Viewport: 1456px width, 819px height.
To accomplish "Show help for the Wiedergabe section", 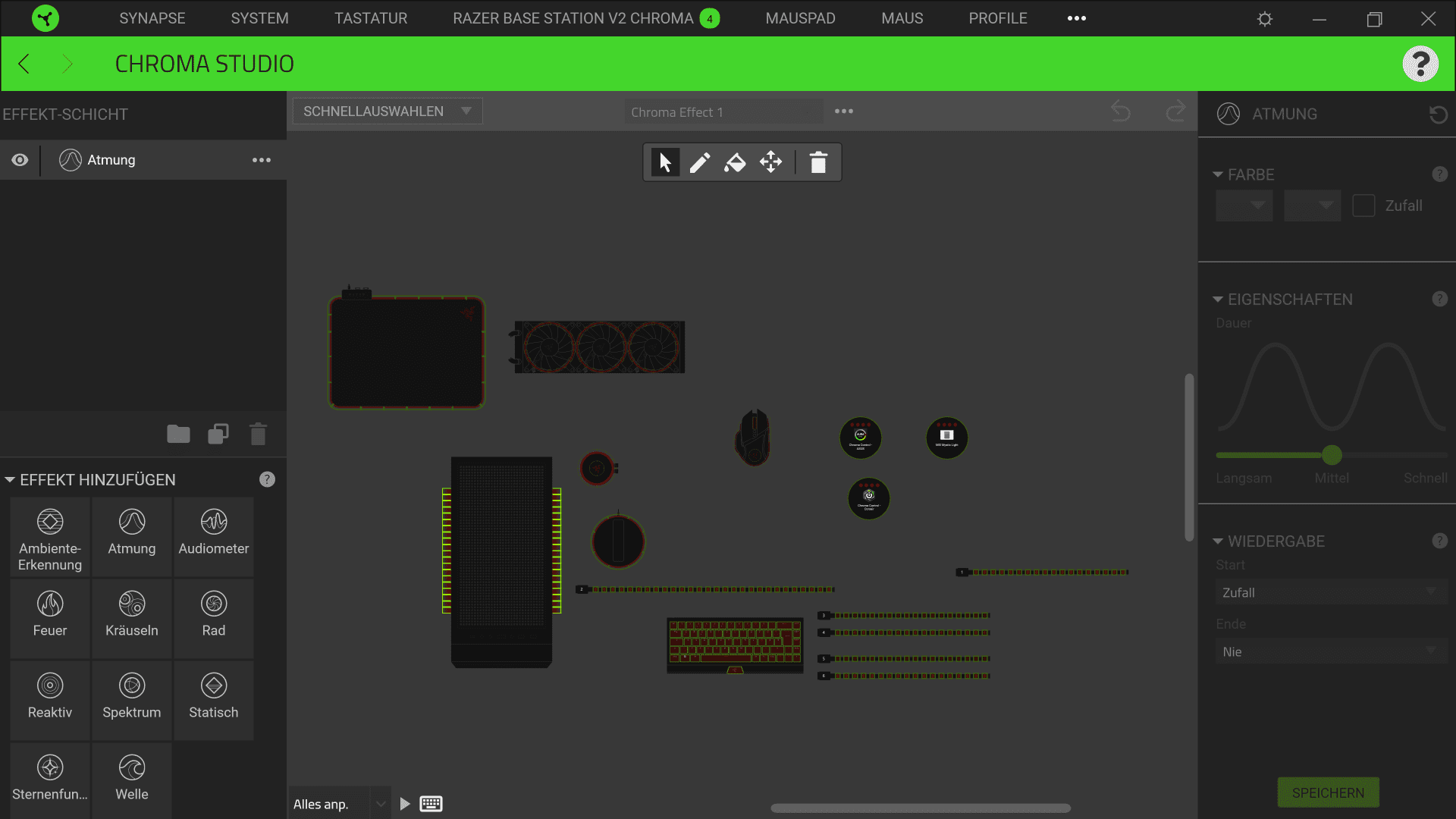I will (x=1440, y=541).
